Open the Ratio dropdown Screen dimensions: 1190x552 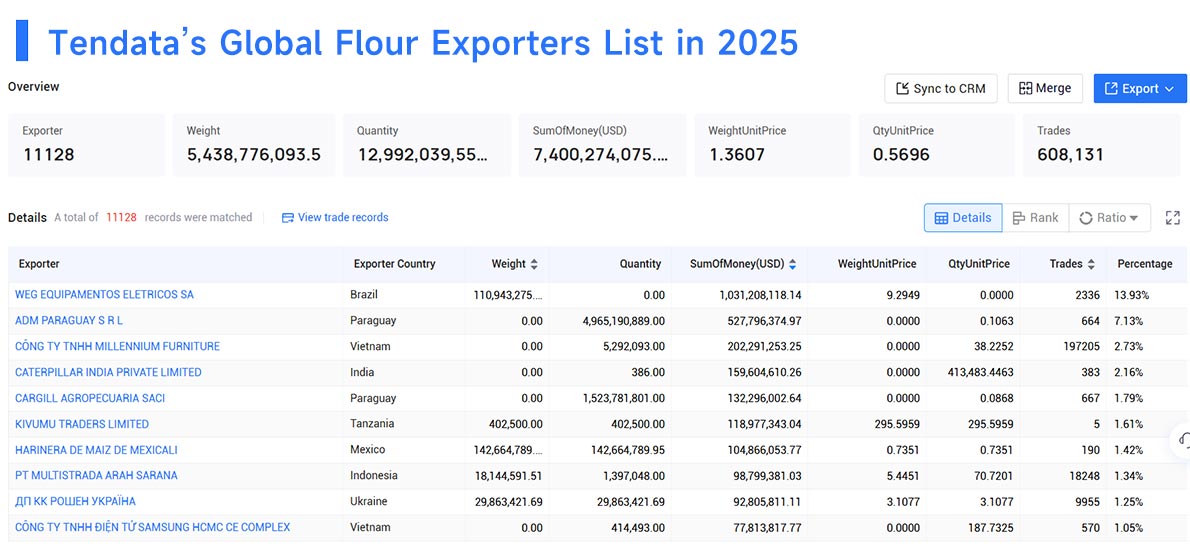tap(1109, 218)
